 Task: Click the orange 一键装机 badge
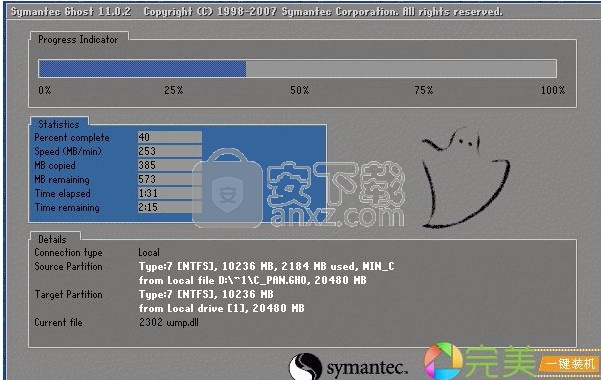click(570, 363)
